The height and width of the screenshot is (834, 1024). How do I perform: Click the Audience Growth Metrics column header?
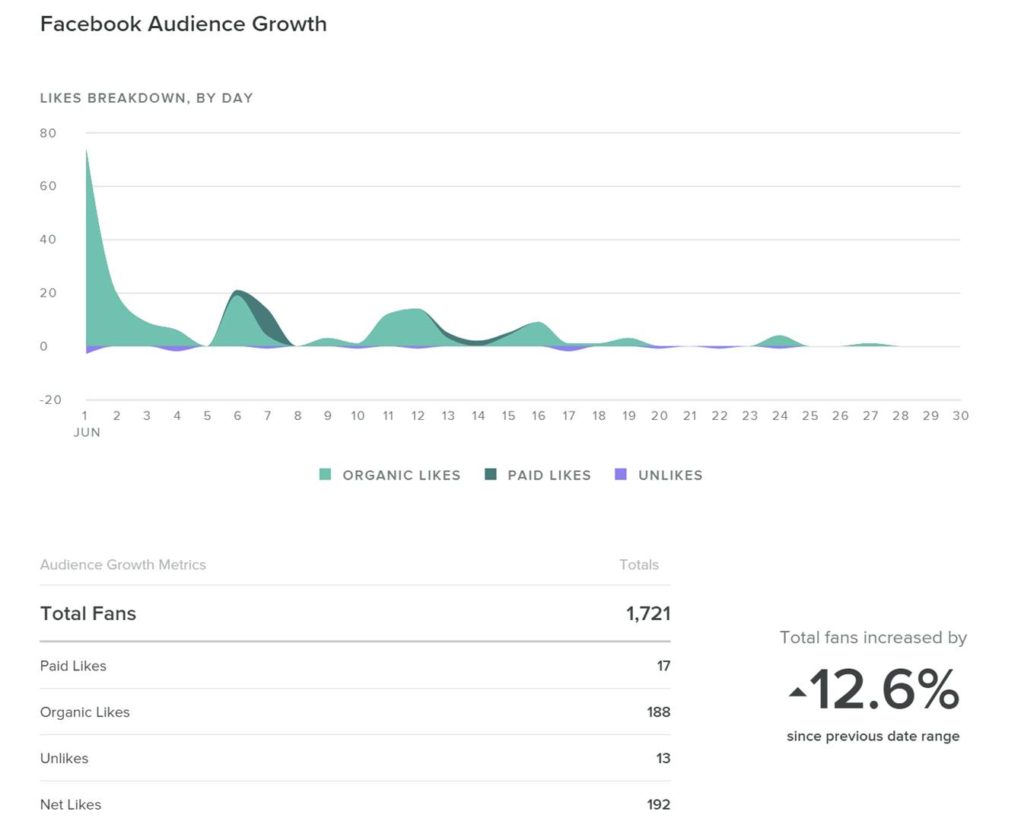(123, 564)
